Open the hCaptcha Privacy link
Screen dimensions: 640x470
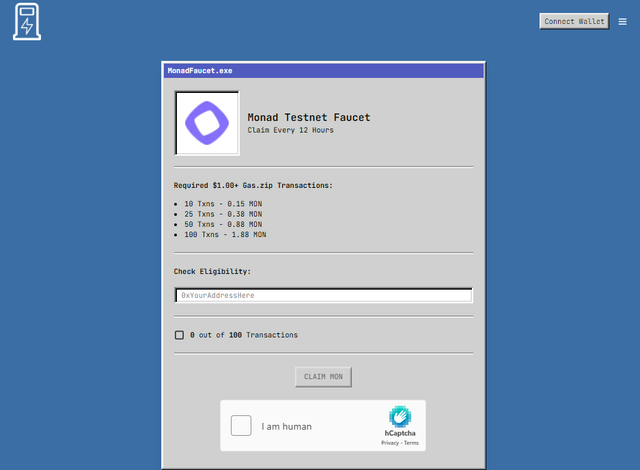[x=390, y=443]
